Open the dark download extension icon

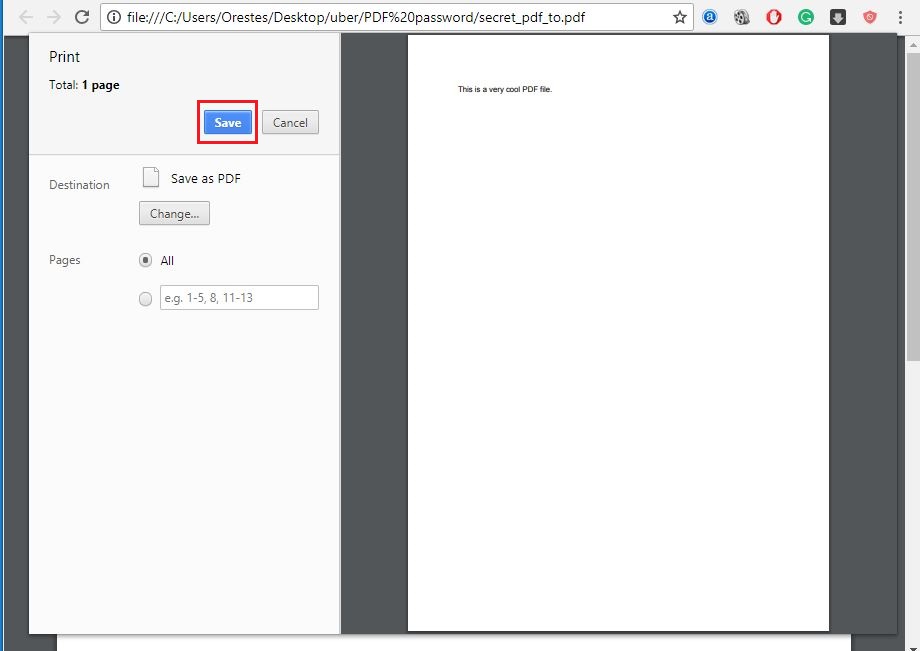(x=838, y=18)
